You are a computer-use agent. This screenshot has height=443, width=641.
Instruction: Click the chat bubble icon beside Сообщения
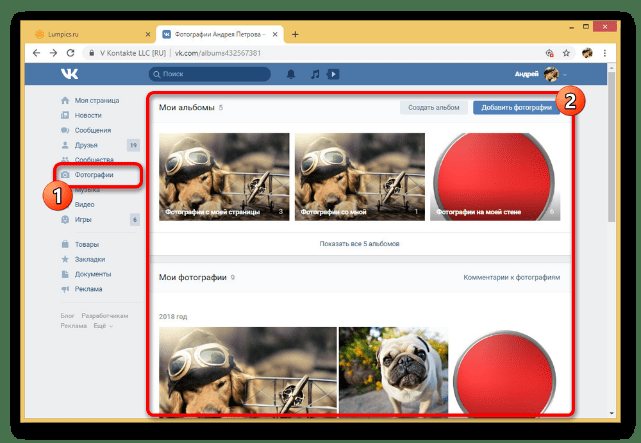pos(65,130)
